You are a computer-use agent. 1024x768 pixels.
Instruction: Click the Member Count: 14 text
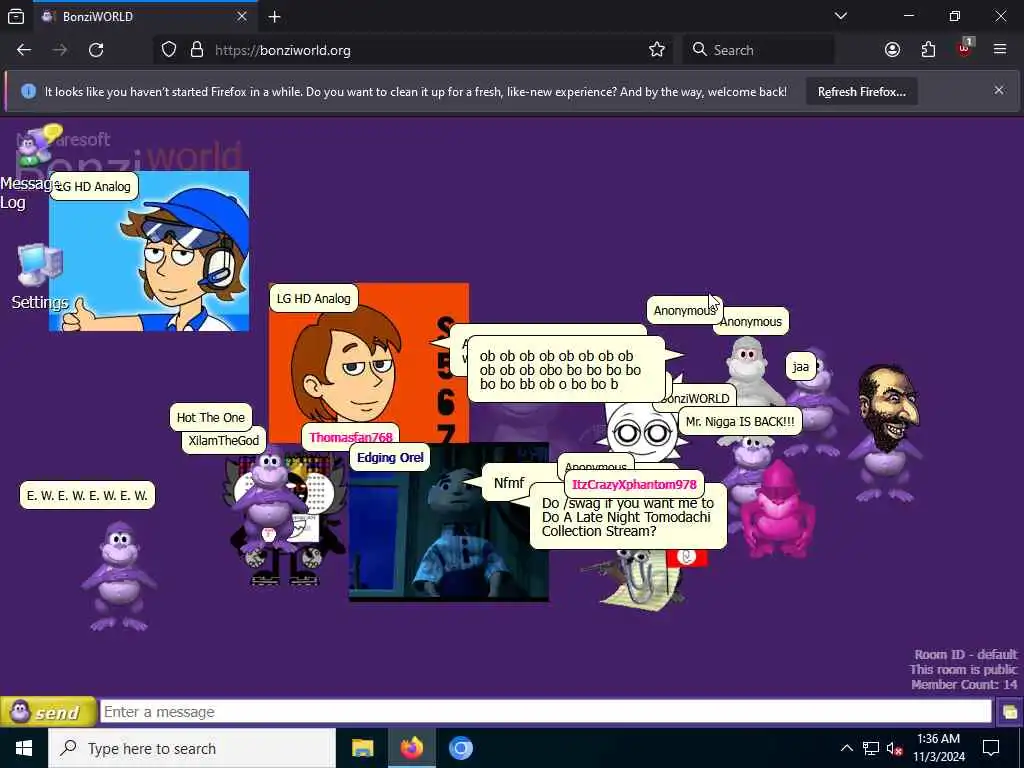tap(965, 684)
